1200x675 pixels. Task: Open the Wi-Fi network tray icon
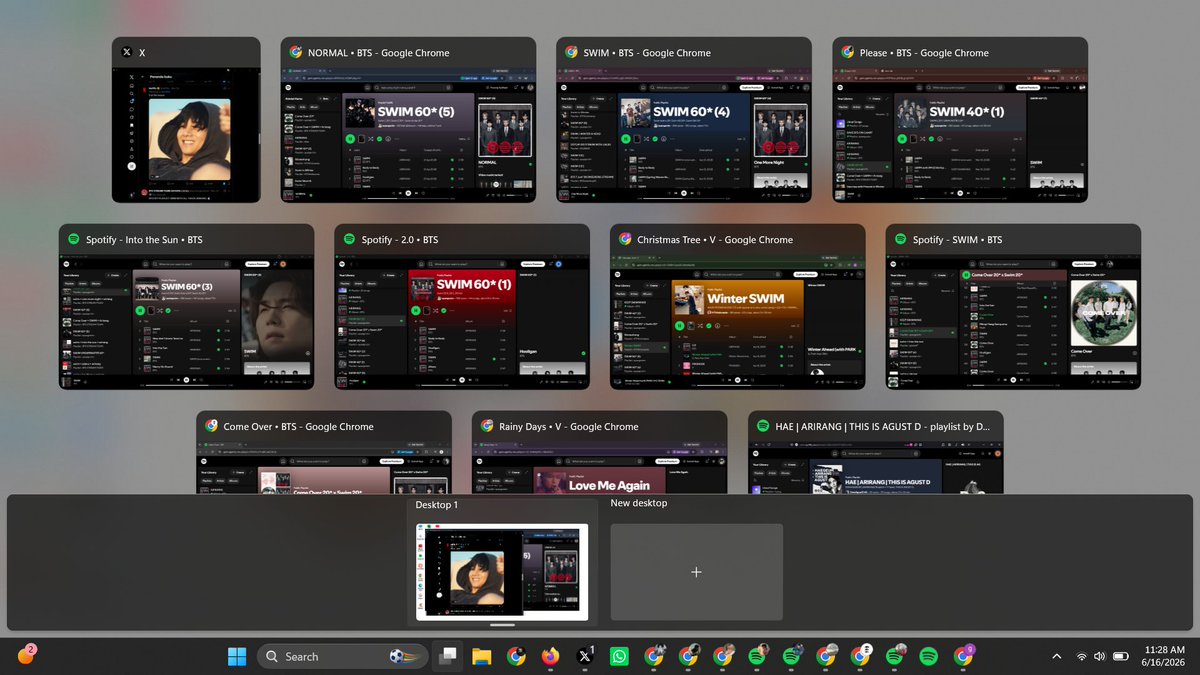click(1081, 656)
